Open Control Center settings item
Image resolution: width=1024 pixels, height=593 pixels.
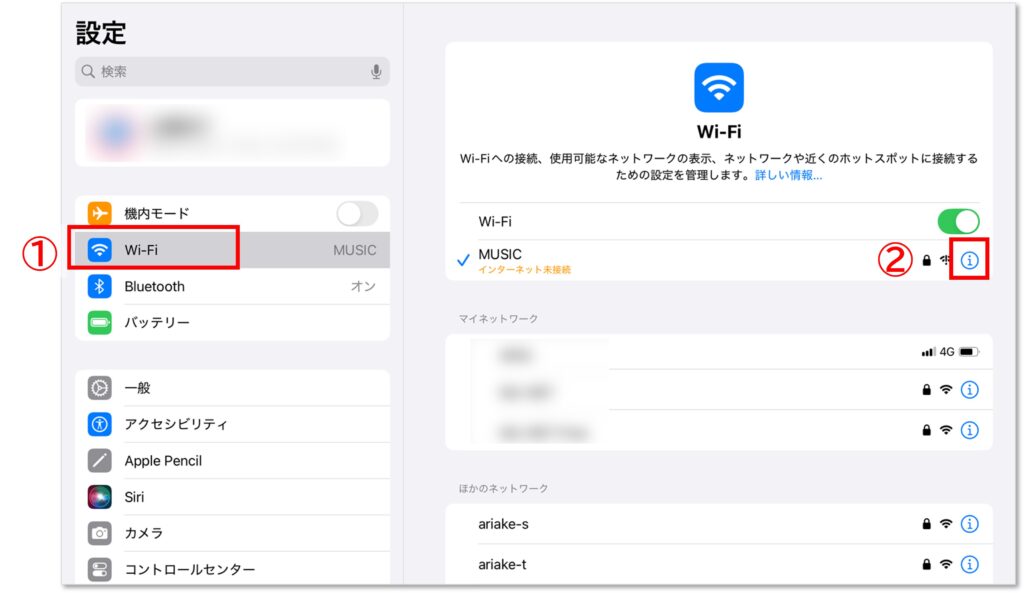(189, 569)
